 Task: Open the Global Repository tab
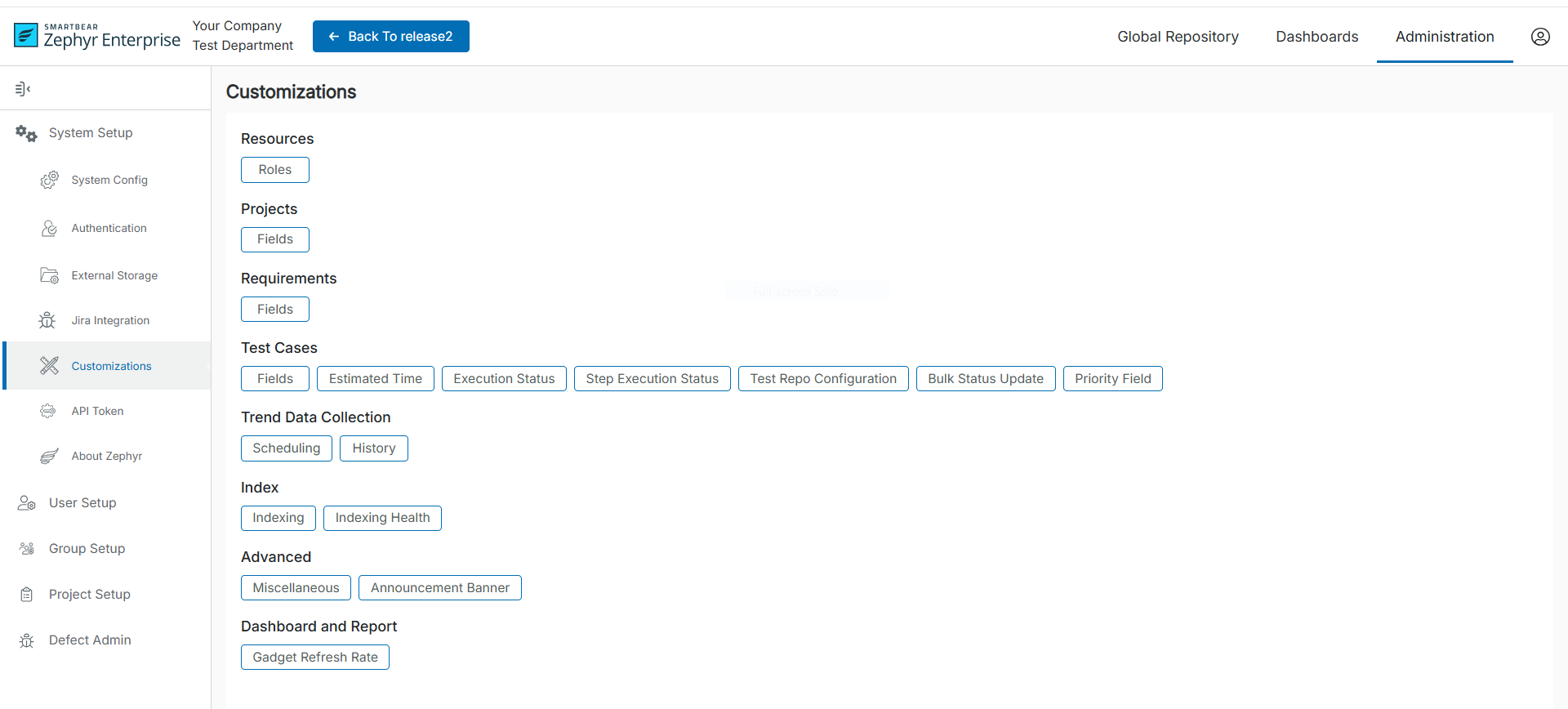click(x=1178, y=37)
